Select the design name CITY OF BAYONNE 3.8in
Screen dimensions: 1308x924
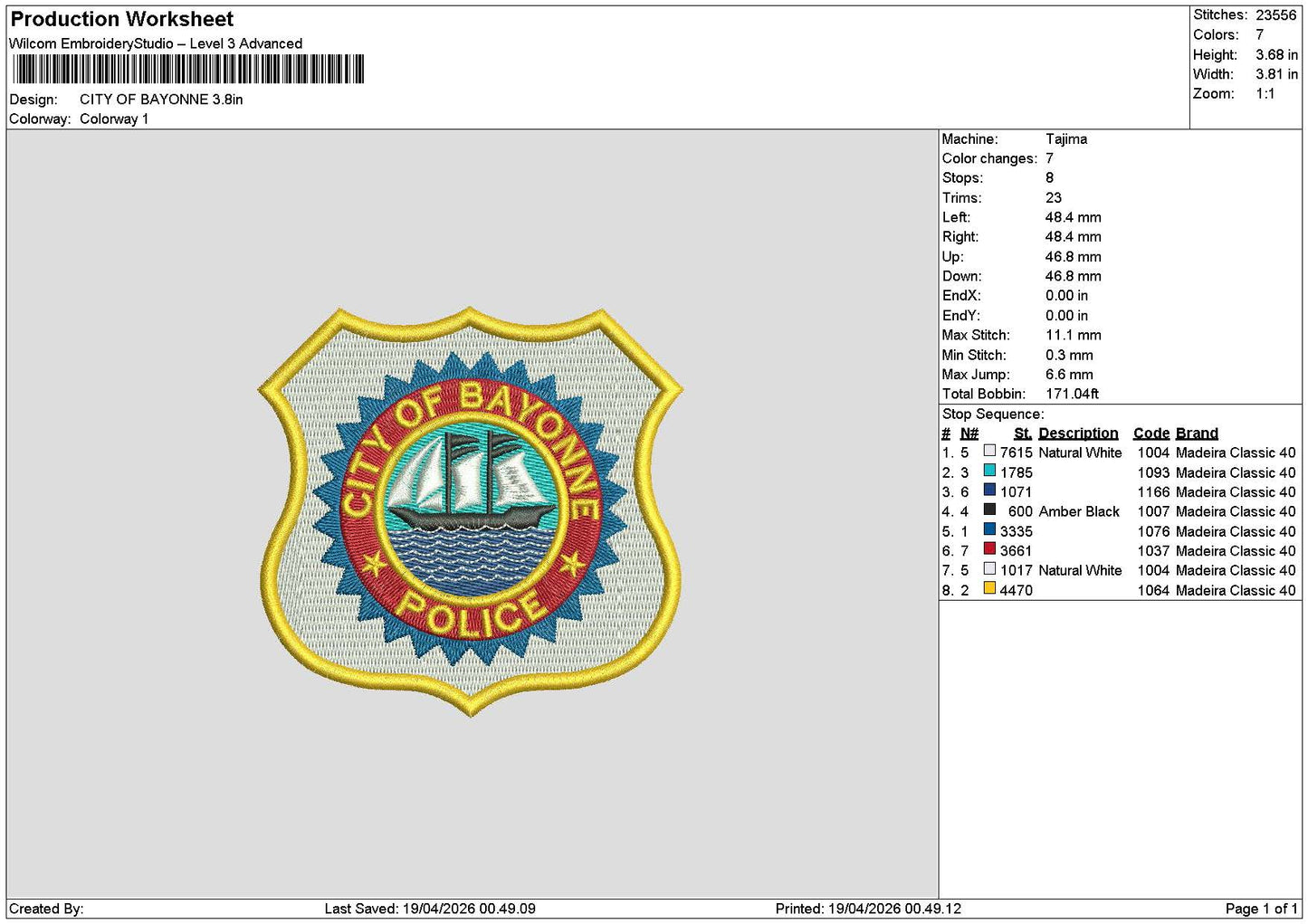(x=161, y=100)
